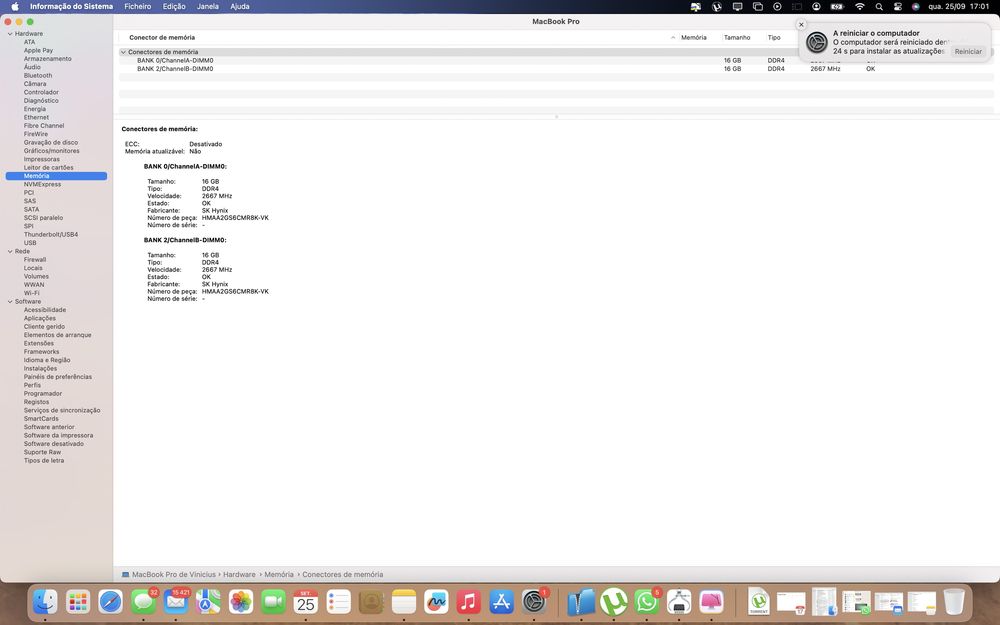This screenshot has height=625, width=1000.
Task: Open System Preferences in the Dock
Action: 534,601
